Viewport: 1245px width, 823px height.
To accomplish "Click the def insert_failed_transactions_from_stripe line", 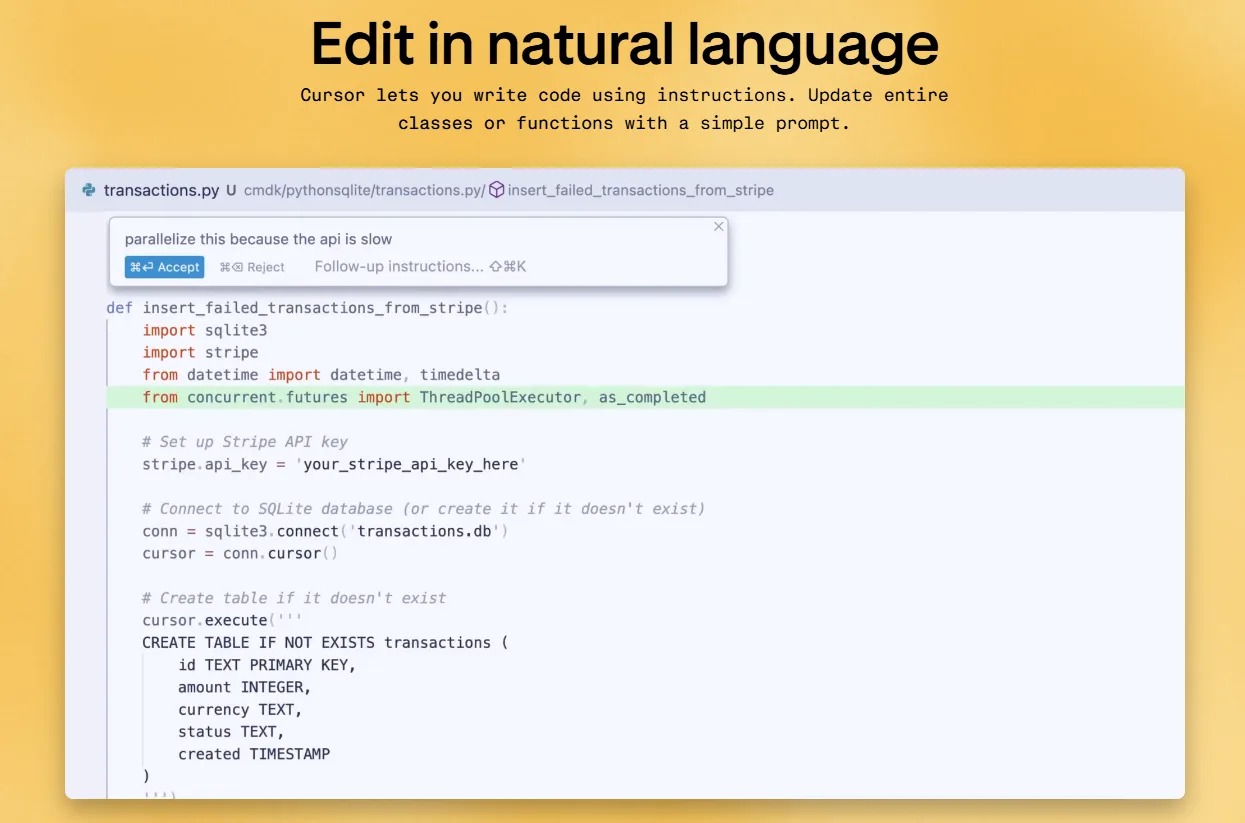I will tap(307, 308).
